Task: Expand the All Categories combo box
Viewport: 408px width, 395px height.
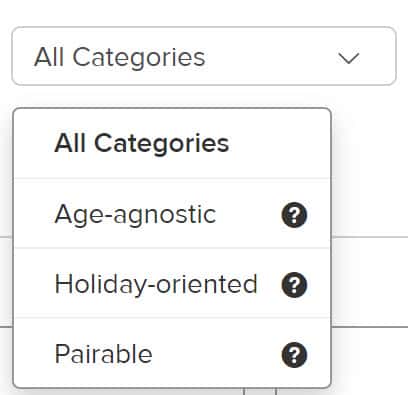Action: click(x=204, y=56)
